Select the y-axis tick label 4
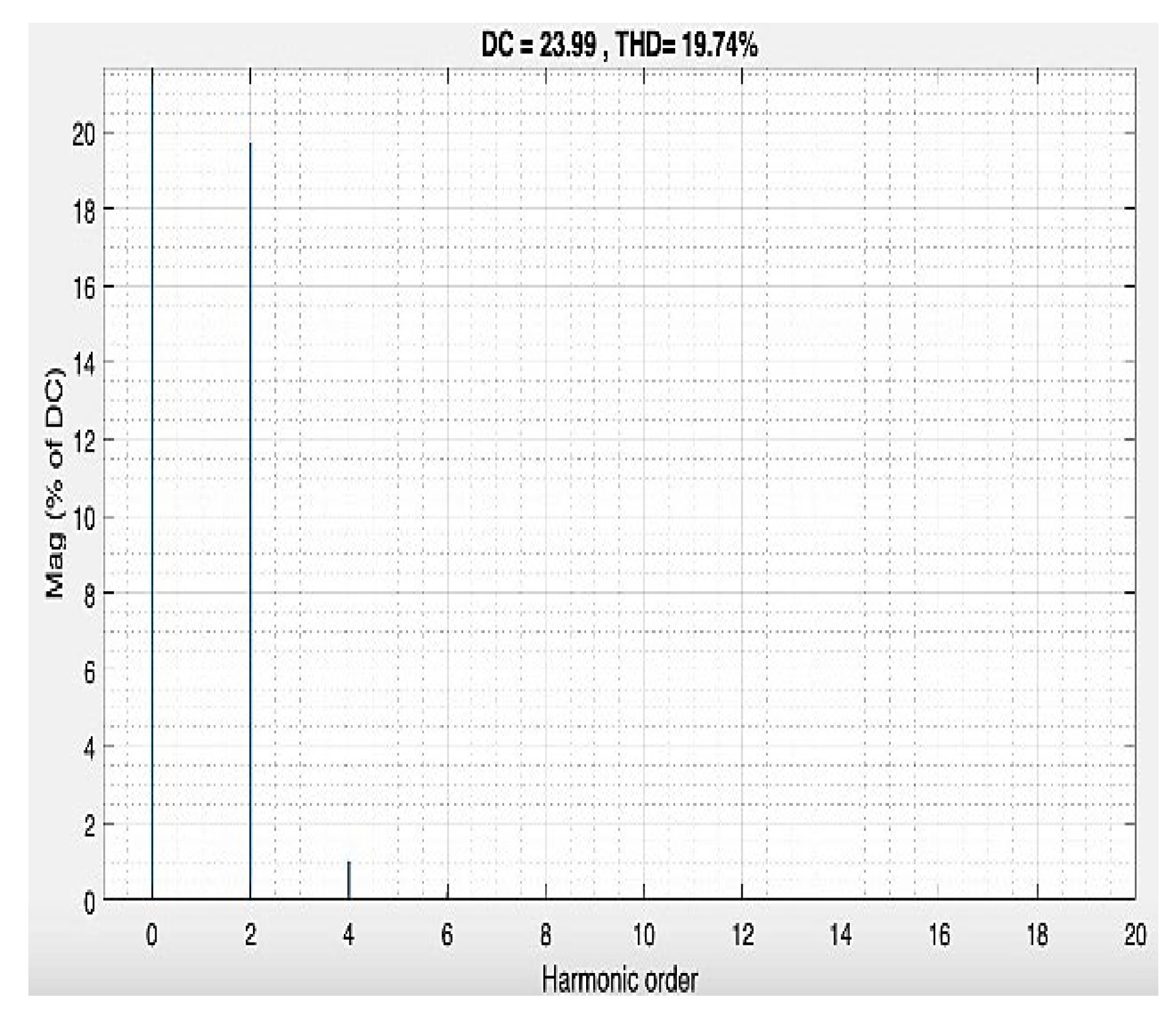 (x=89, y=749)
